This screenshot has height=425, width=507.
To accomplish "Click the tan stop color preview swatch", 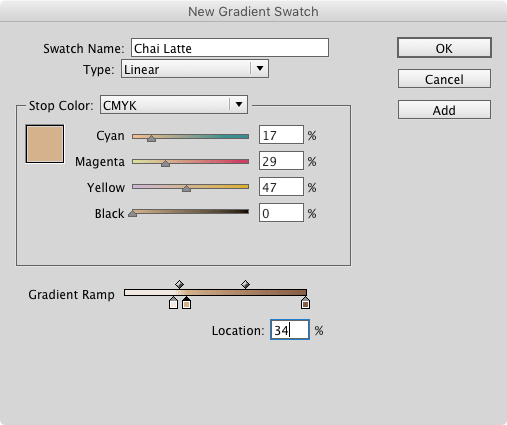I will (x=45, y=144).
